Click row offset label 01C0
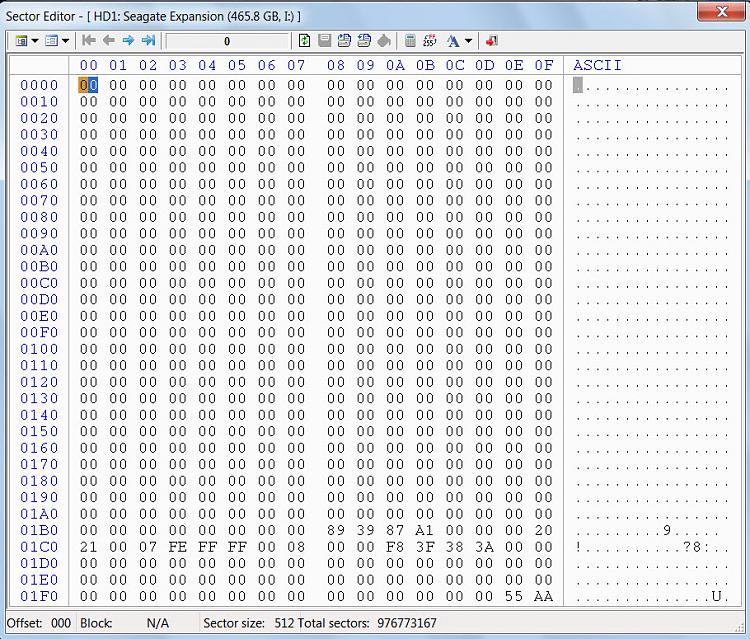Image resolution: width=750 pixels, height=639 pixels. pos(39,547)
